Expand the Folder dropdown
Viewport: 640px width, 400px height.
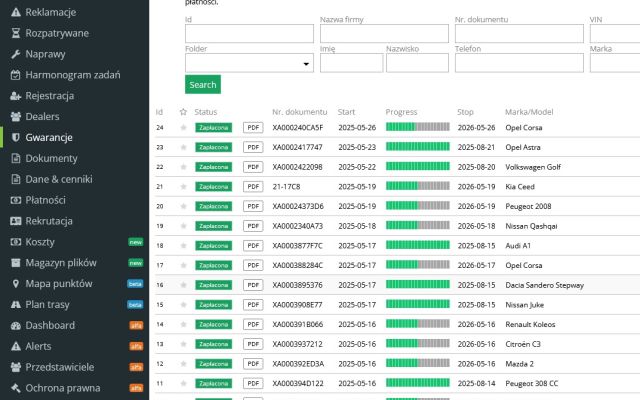point(249,64)
